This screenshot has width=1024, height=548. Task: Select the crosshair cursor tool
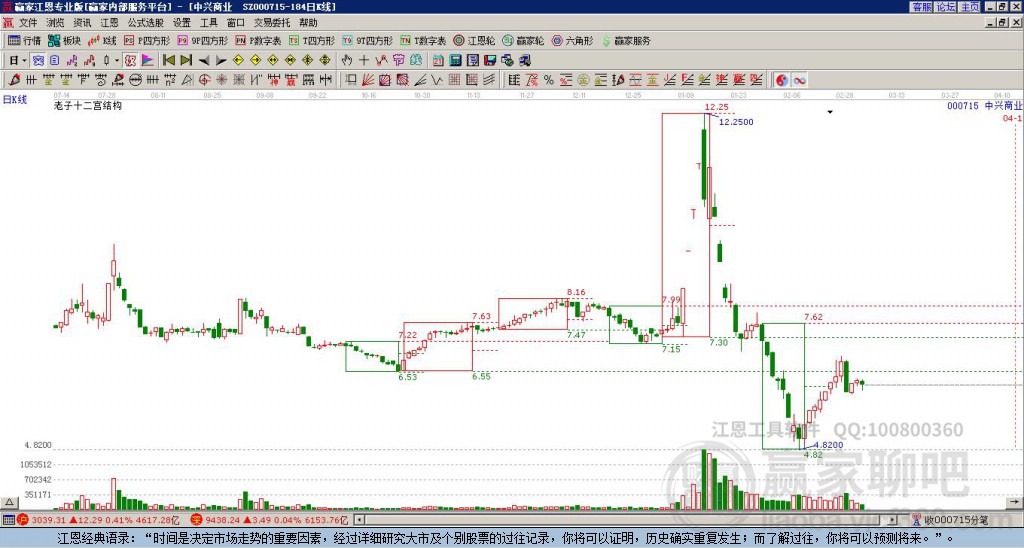[x=364, y=60]
